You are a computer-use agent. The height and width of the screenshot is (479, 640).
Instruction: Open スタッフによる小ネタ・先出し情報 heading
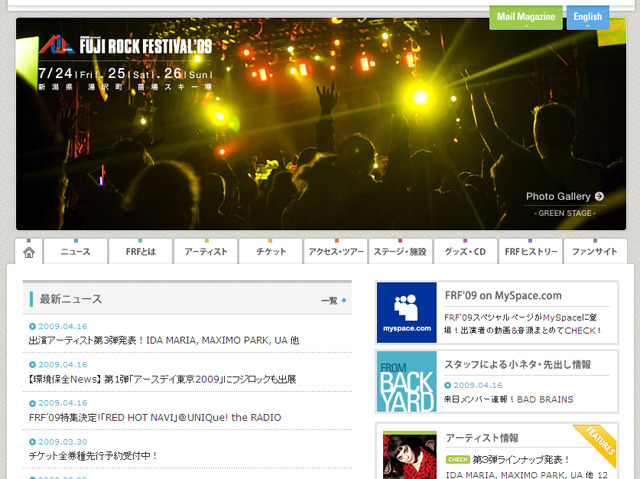(518, 364)
